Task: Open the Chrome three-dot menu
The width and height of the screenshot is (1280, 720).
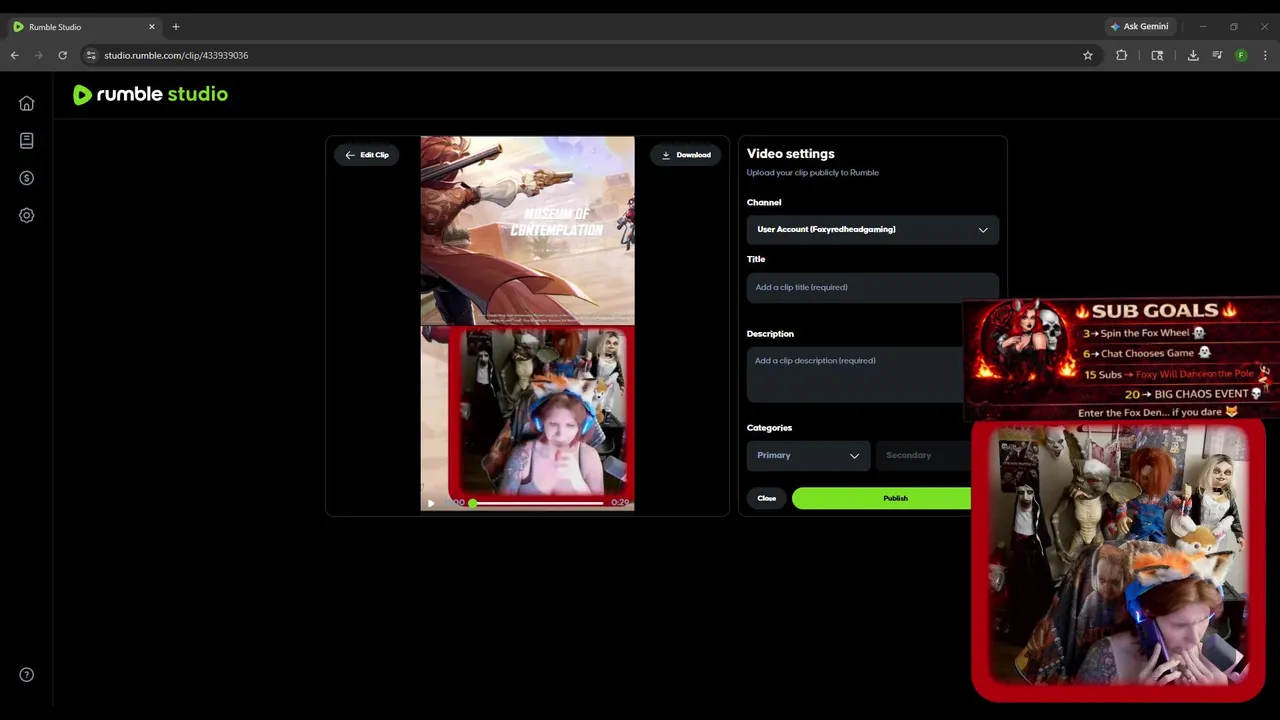Action: tap(1265, 55)
